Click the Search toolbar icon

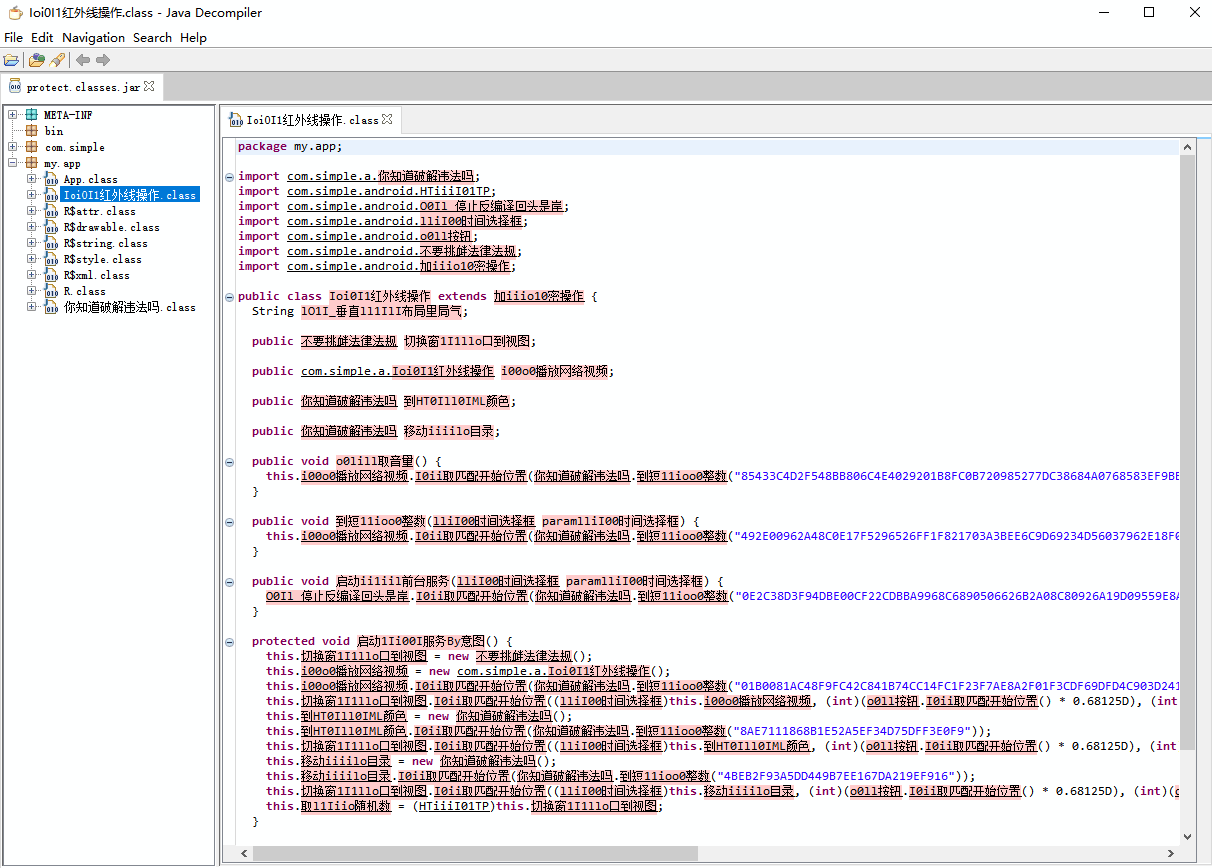(58, 60)
